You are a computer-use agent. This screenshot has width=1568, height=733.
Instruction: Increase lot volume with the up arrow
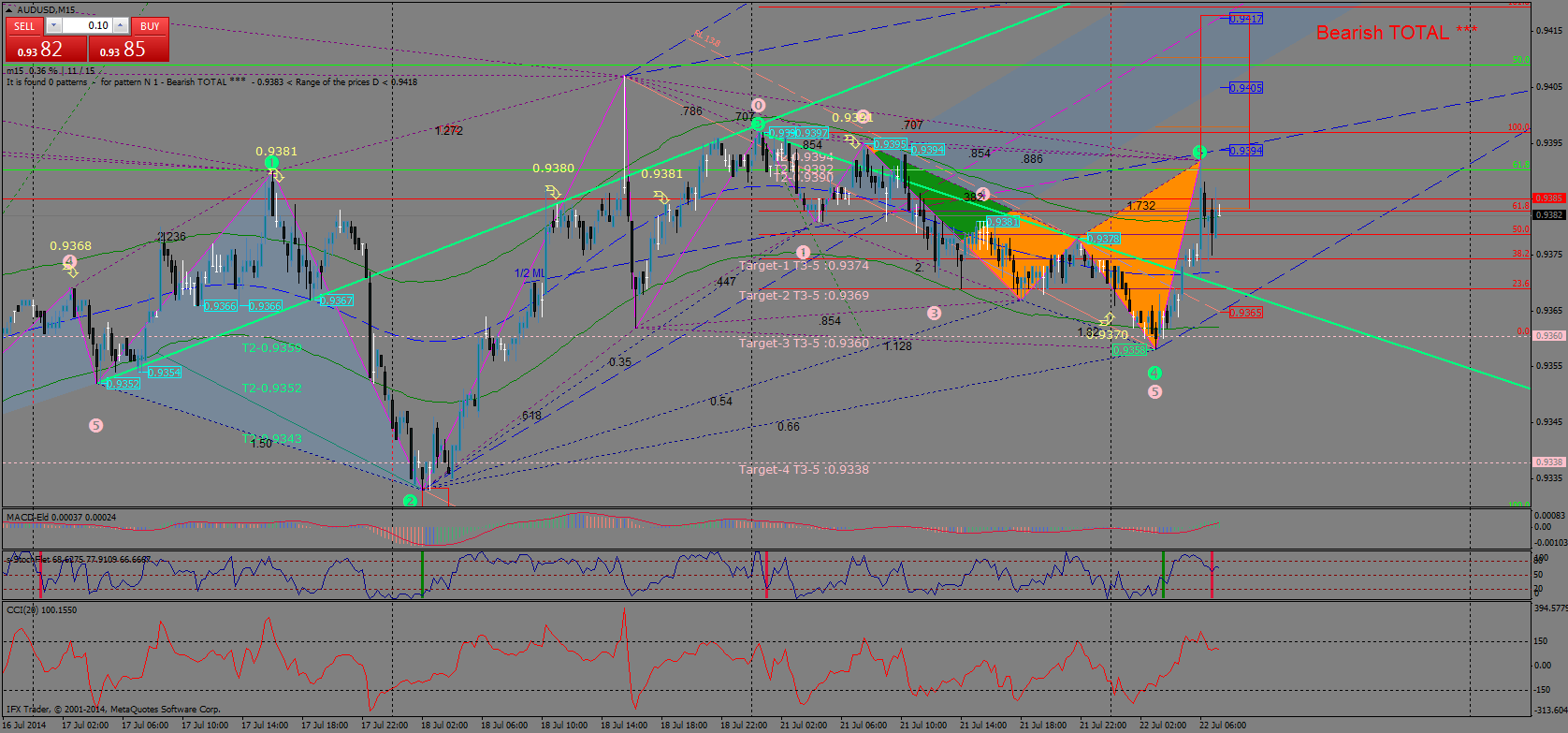(120, 26)
